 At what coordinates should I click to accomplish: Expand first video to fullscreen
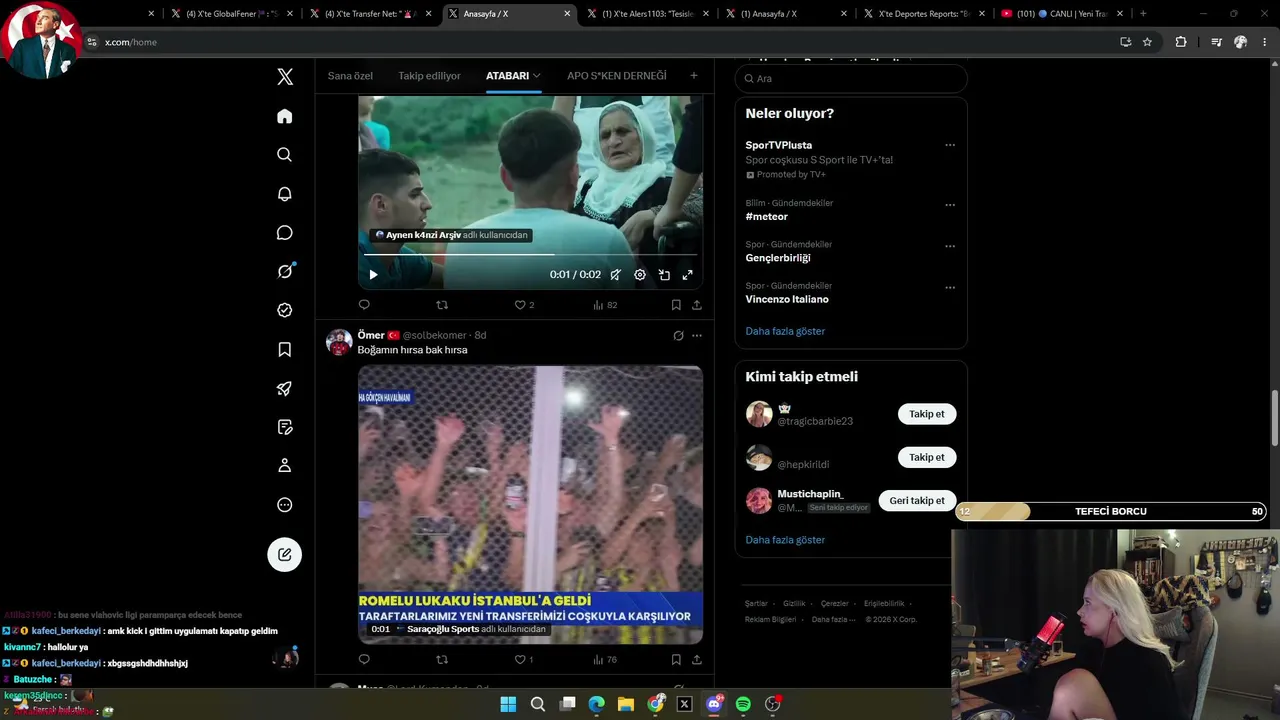(x=688, y=275)
